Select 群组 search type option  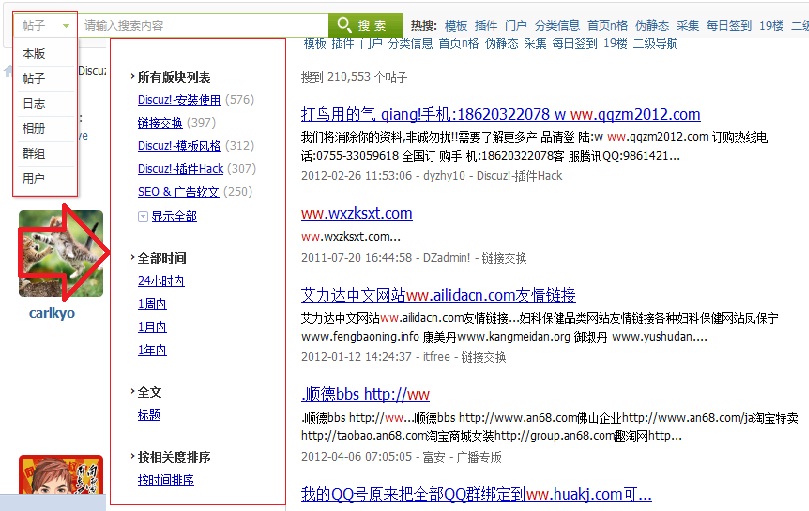(x=34, y=154)
